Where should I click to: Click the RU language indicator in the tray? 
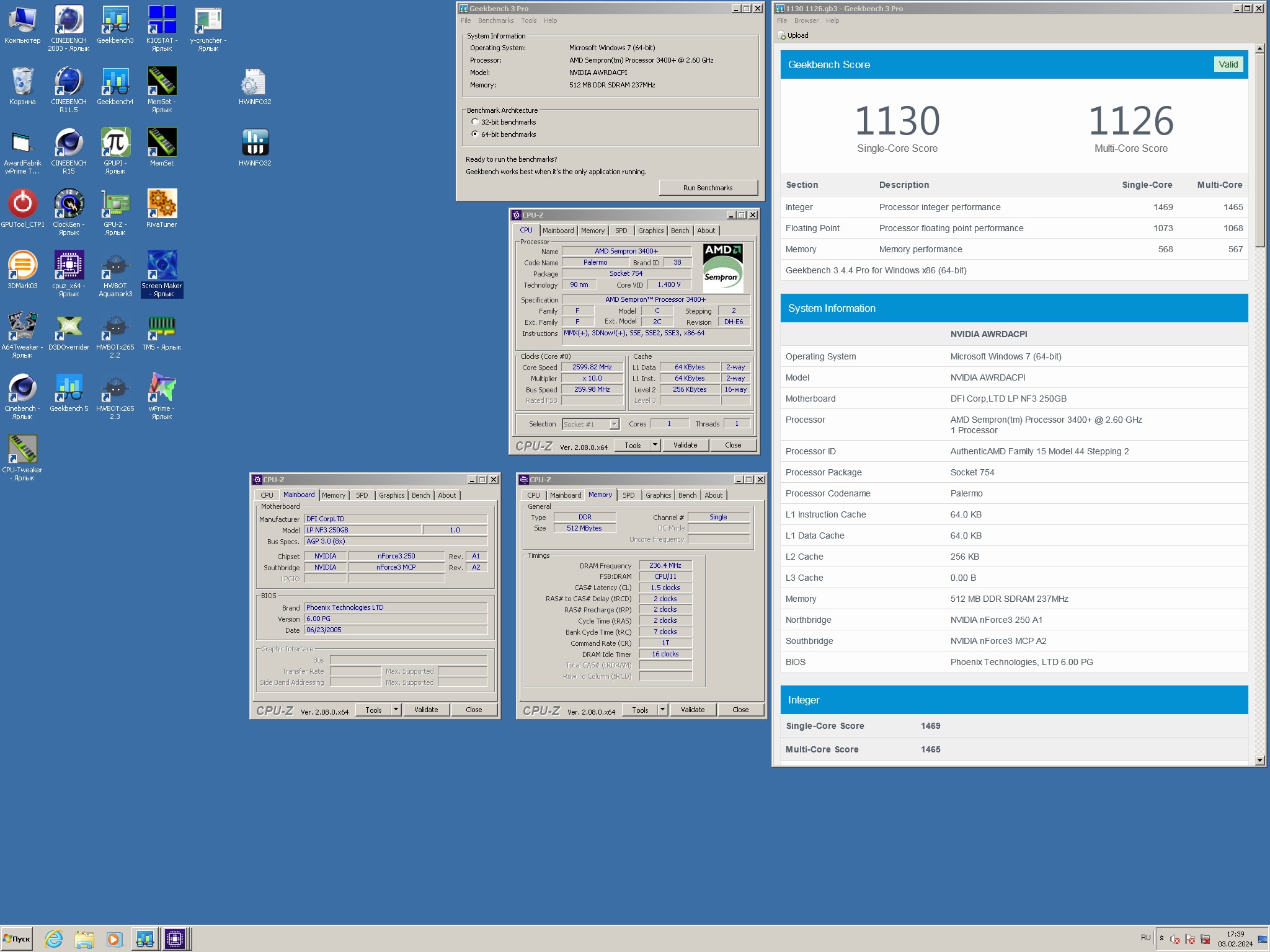click(1145, 938)
